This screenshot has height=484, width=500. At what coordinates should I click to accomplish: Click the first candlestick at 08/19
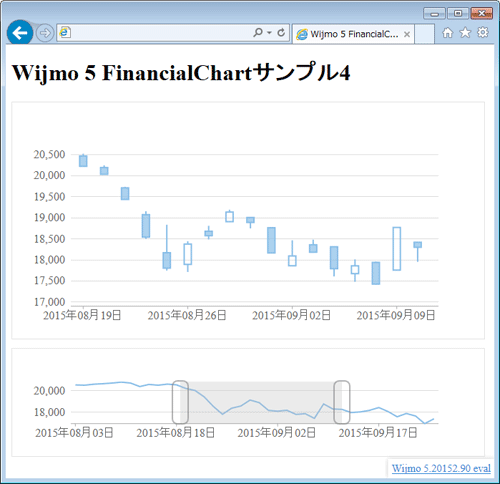83,161
